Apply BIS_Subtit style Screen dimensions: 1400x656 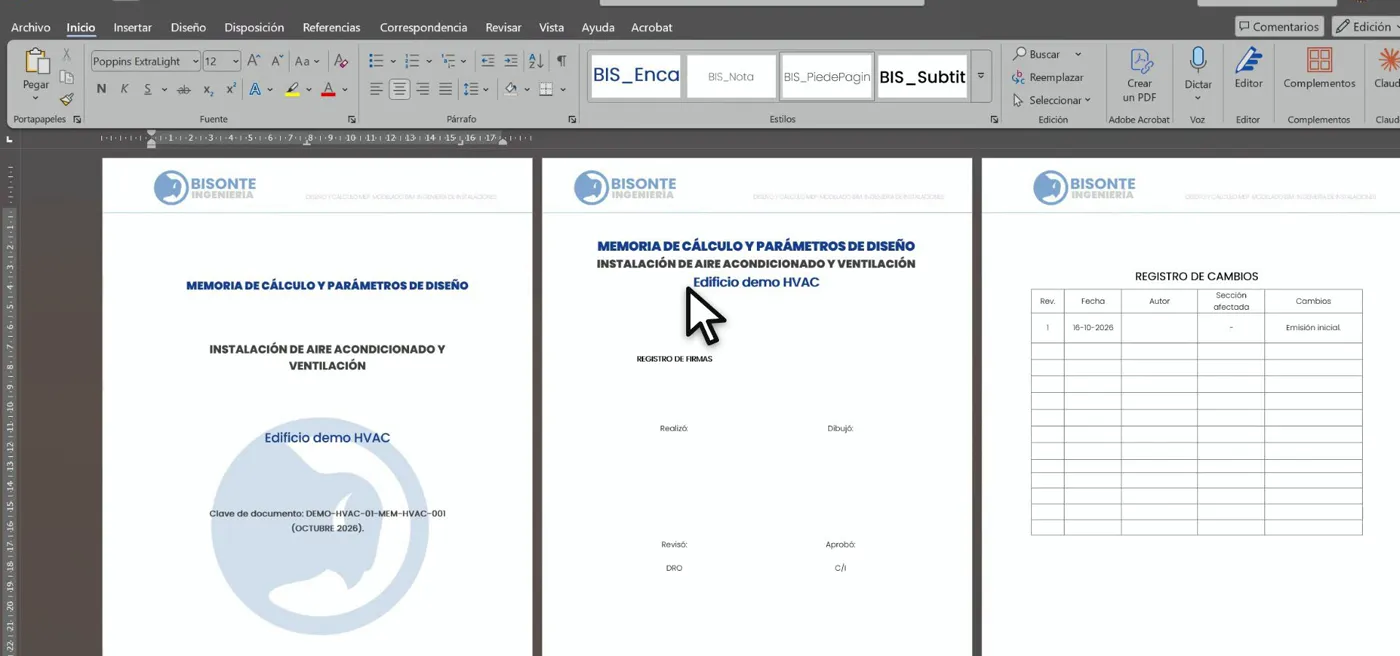(922, 76)
